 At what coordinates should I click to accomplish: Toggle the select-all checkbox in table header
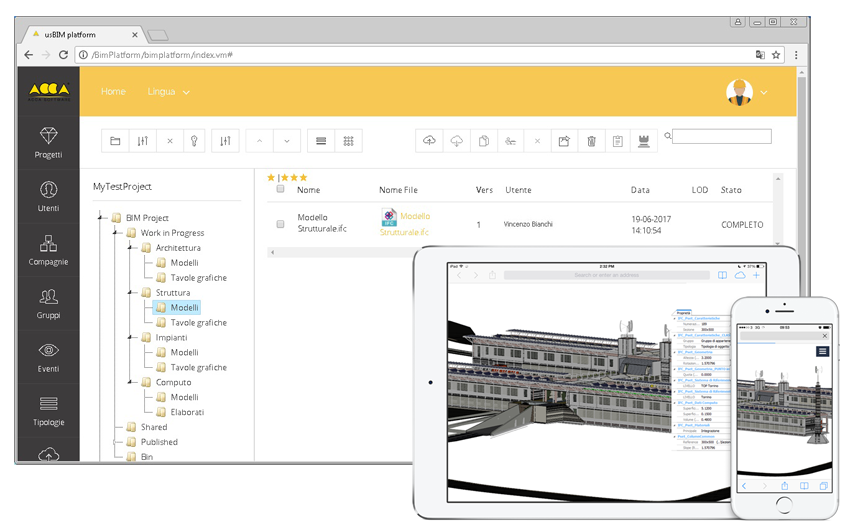[x=280, y=189]
